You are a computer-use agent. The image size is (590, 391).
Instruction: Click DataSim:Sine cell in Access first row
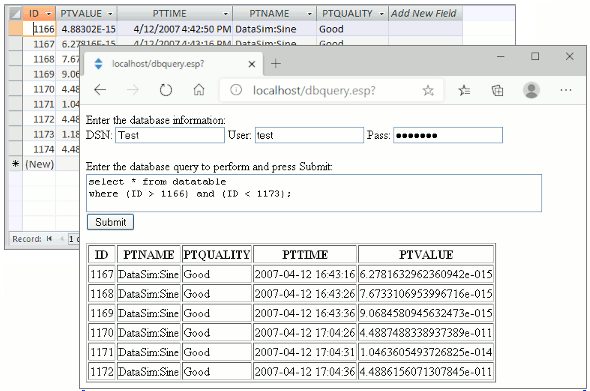275,29
